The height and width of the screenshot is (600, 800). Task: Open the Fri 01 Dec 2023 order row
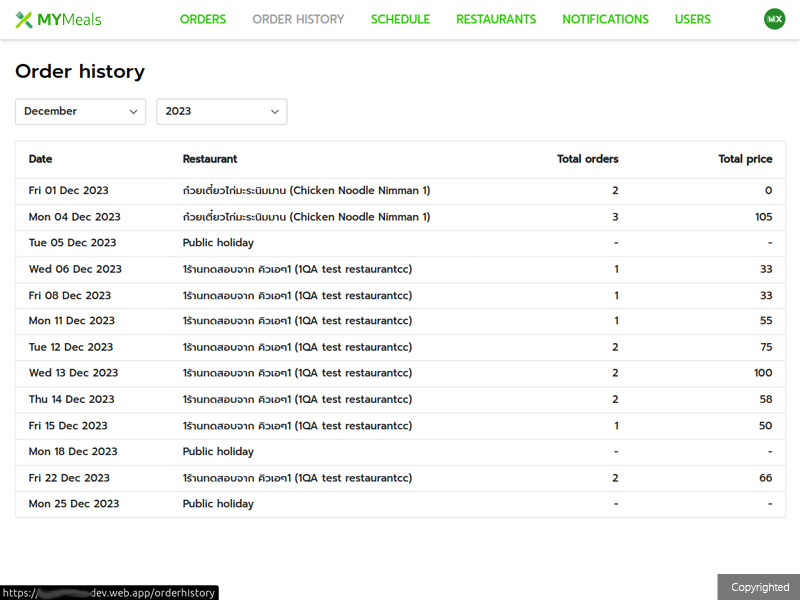(400, 191)
